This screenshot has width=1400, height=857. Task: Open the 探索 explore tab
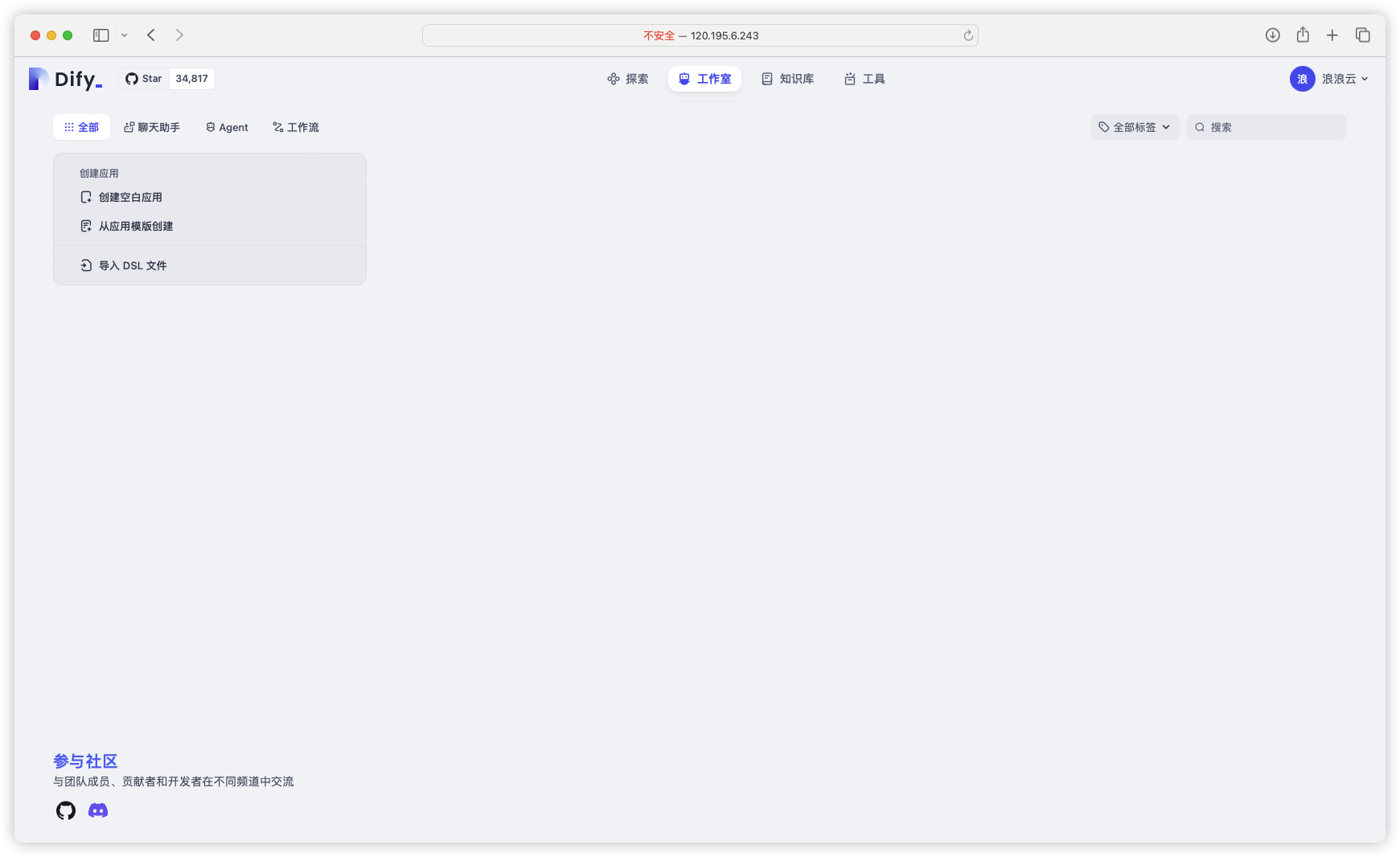pyautogui.click(x=627, y=79)
